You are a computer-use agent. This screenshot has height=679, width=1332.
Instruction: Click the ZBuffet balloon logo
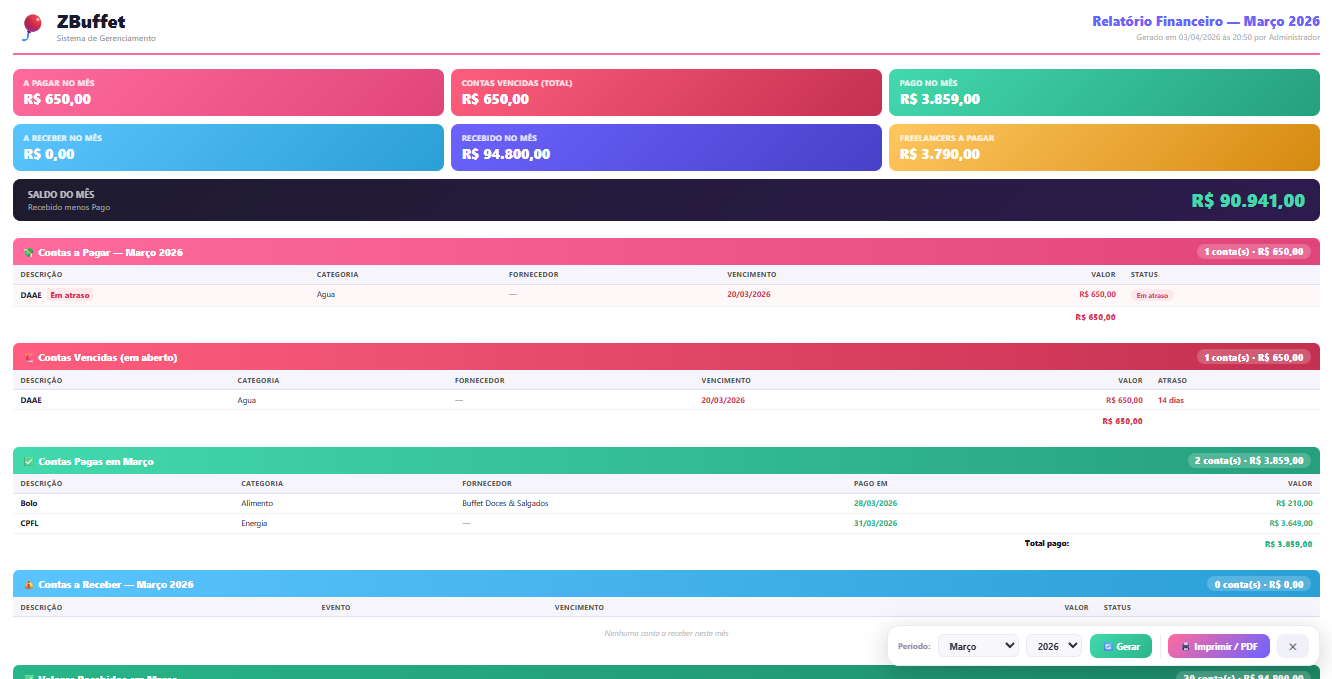pos(32,27)
